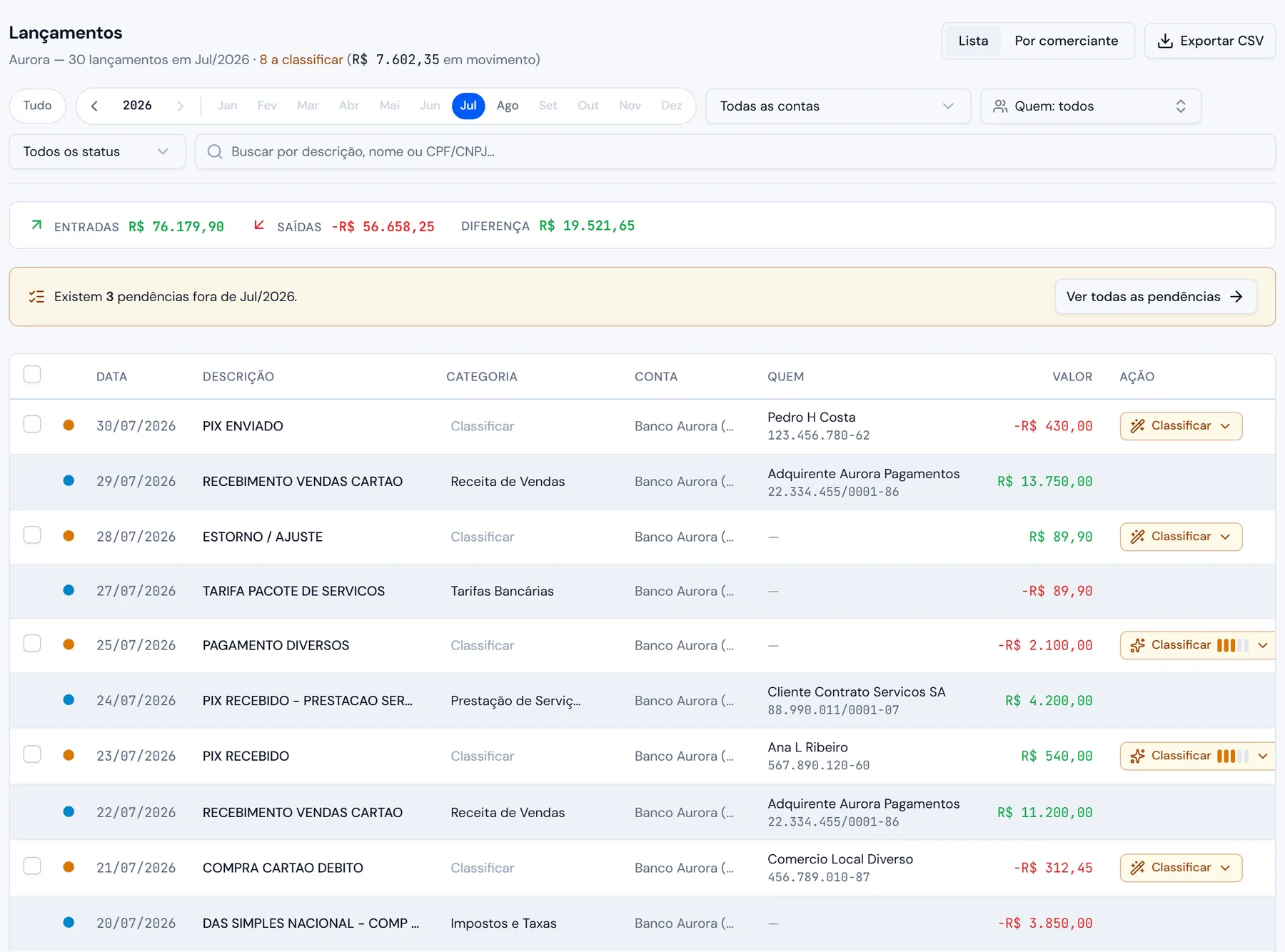The image size is (1285, 952).
Task: Expand the Todos os status dropdown
Action: [97, 151]
